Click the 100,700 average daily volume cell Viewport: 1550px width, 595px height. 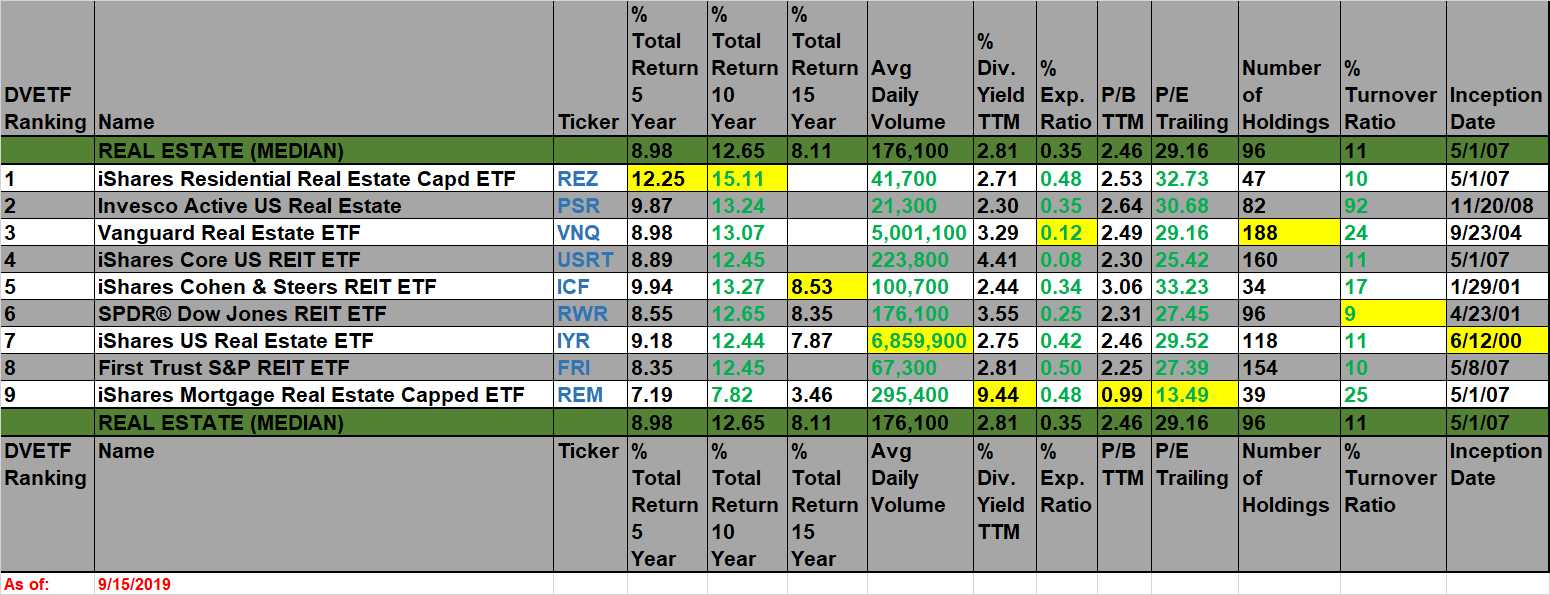(x=920, y=287)
